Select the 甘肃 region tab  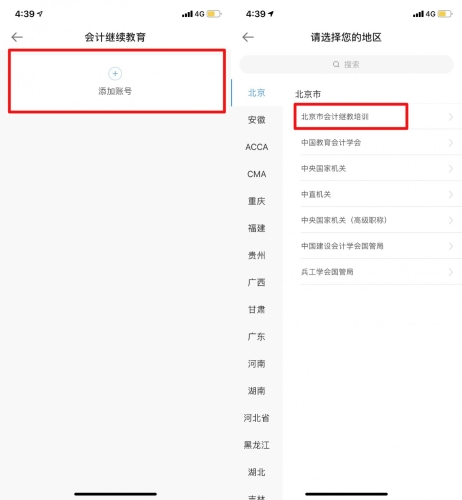coord(256,310)
